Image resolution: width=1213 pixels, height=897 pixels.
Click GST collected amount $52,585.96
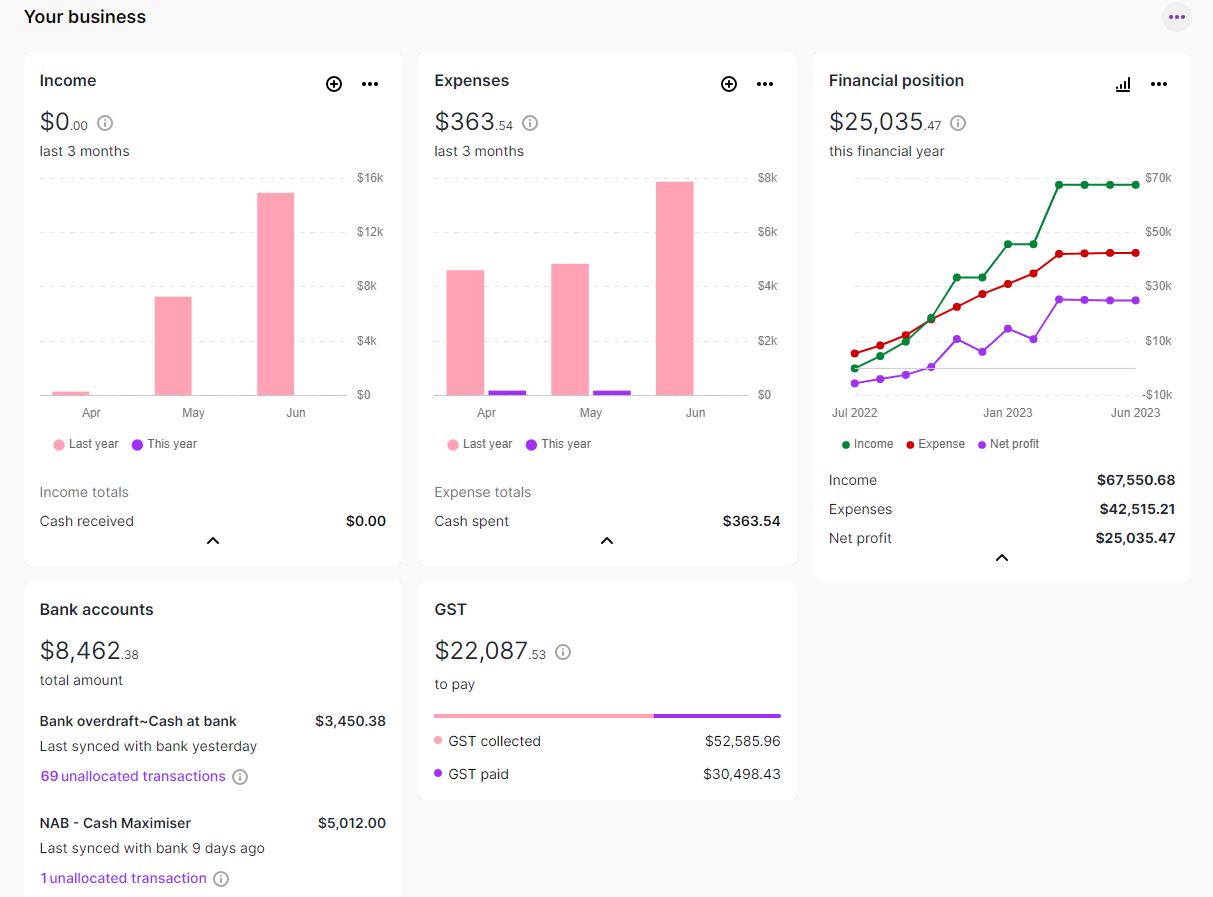click(742, 741)
